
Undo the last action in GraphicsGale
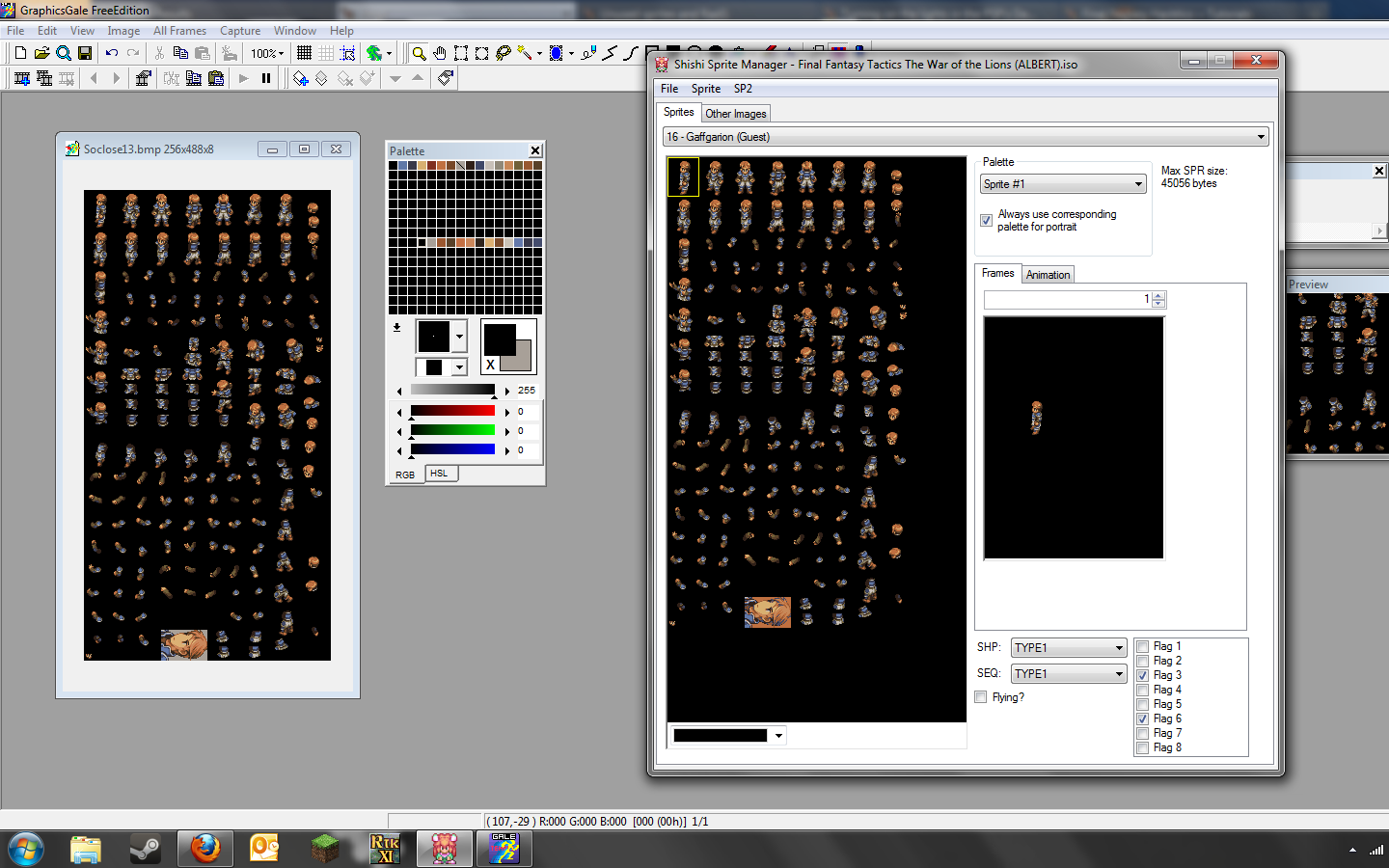[x=112, y=53]
